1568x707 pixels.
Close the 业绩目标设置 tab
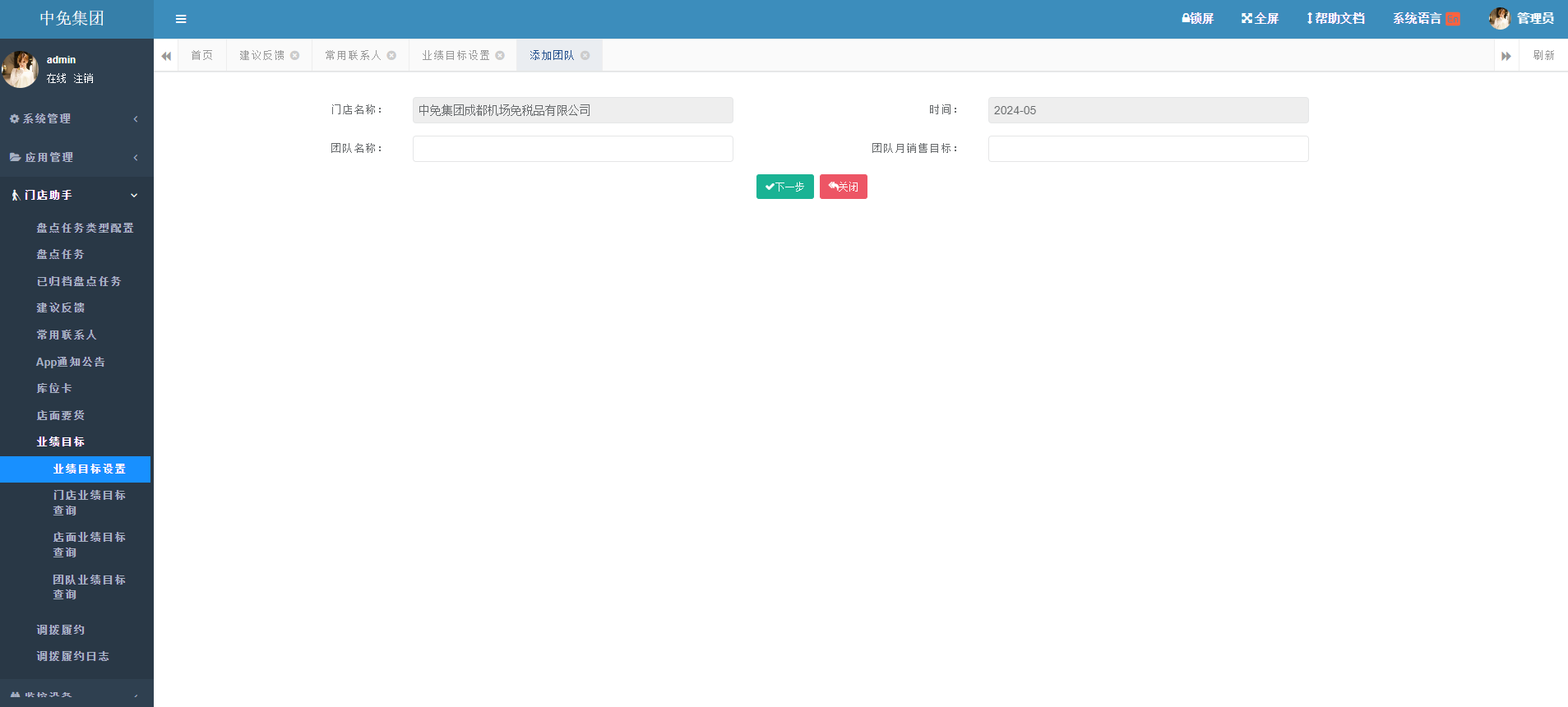click(500, 55)
